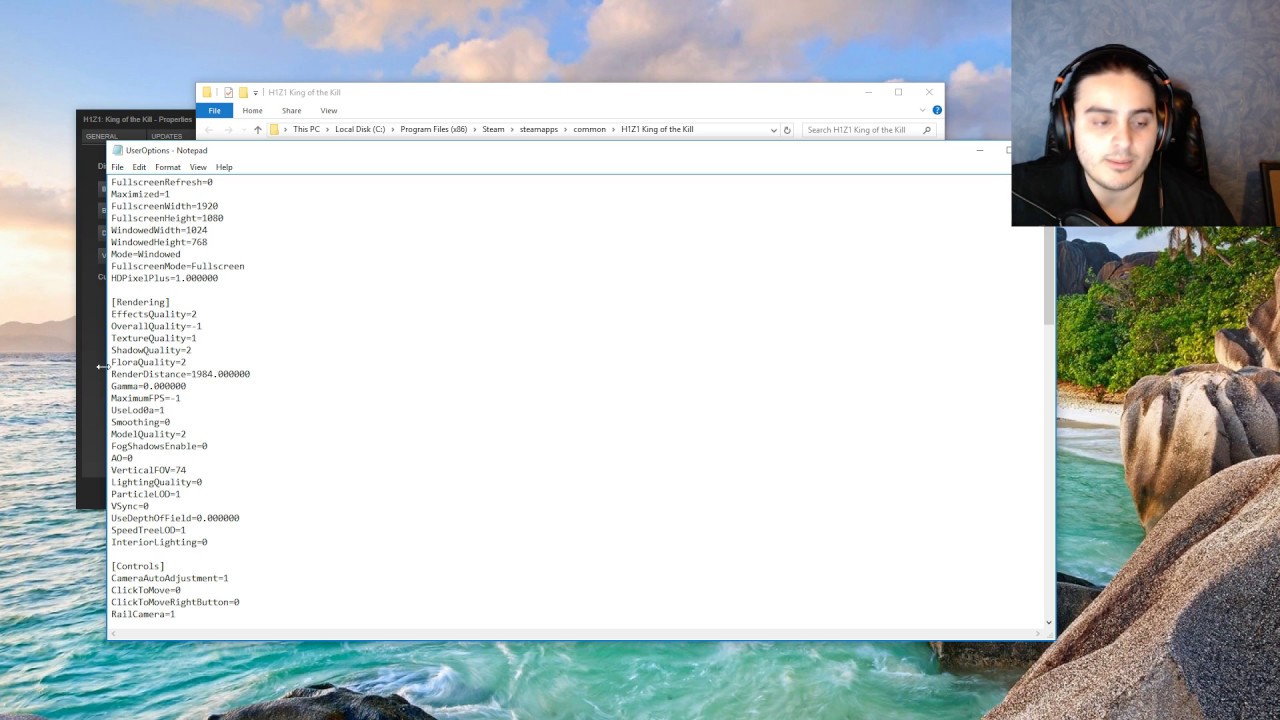The image size is (1280, 720).
Task: Click the line Mode=Windowed
Action: click(x=146, y=254)
